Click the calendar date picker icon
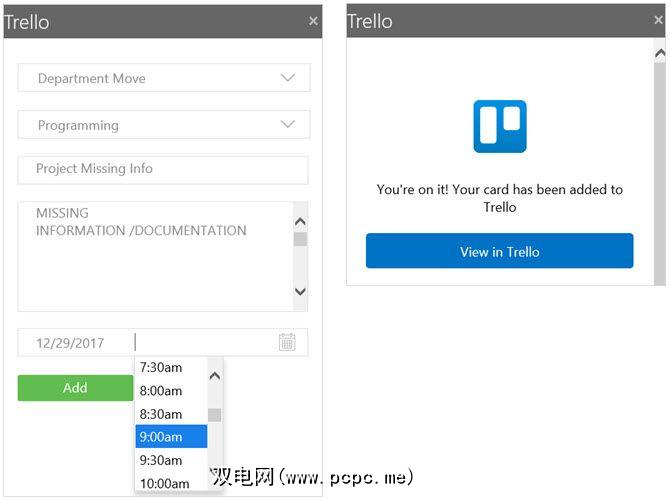The width and height of the screenshot is (670, 500). (287, 342)
